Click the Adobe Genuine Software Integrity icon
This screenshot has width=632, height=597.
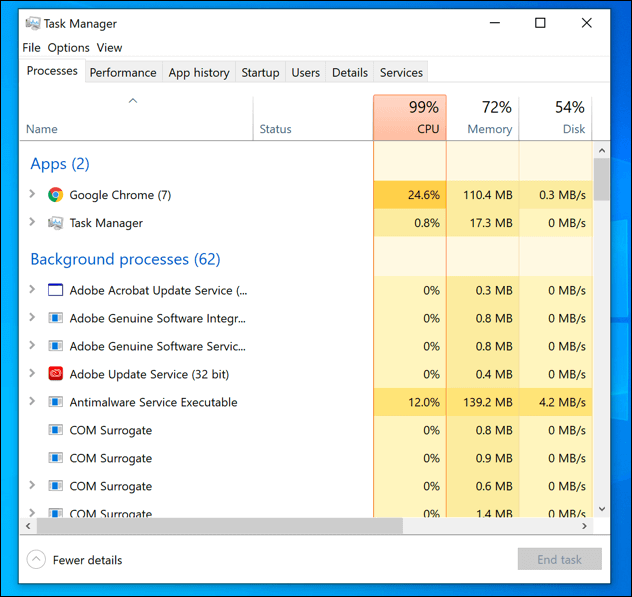coord(56,318)
